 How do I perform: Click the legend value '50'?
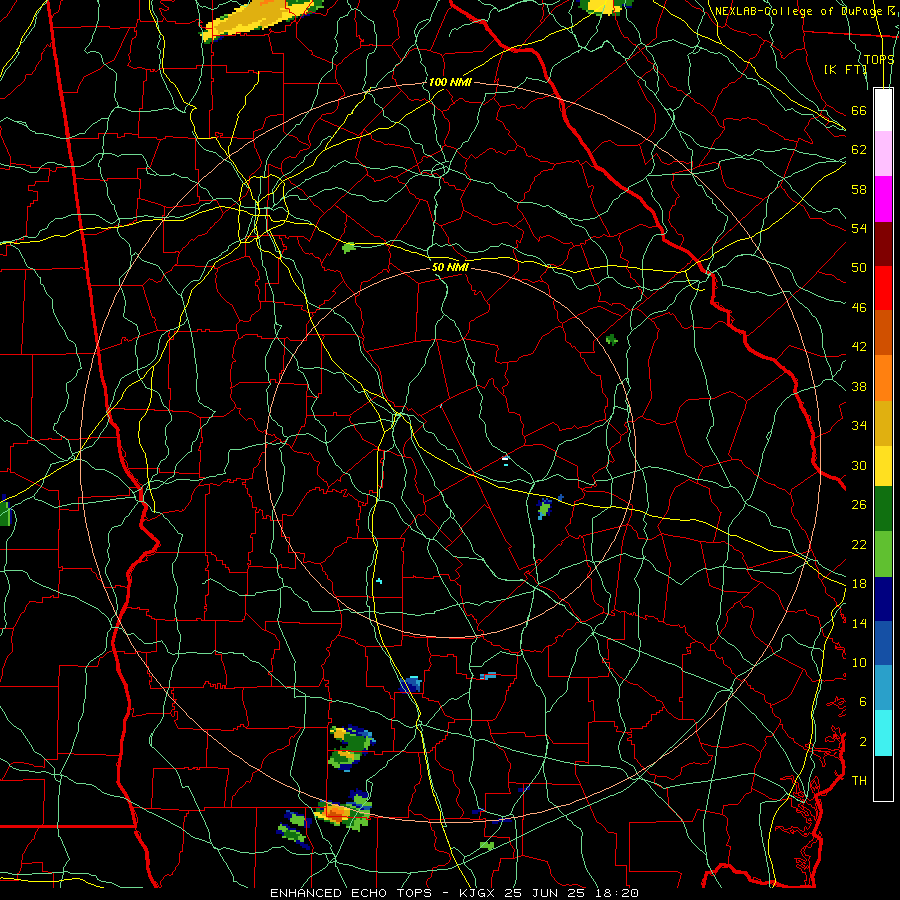tap(859, 267)
